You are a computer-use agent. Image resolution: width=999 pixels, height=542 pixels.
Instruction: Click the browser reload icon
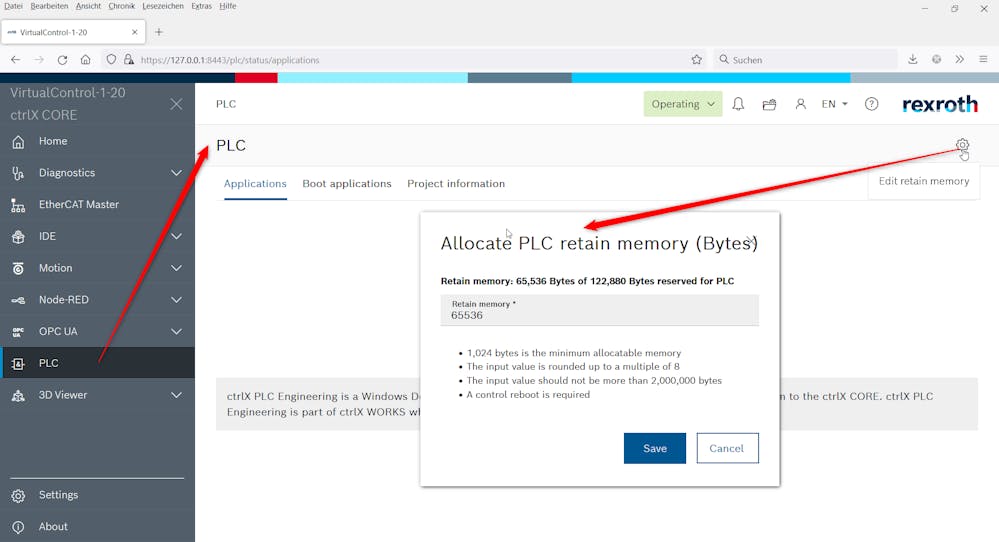pos(62,60)
